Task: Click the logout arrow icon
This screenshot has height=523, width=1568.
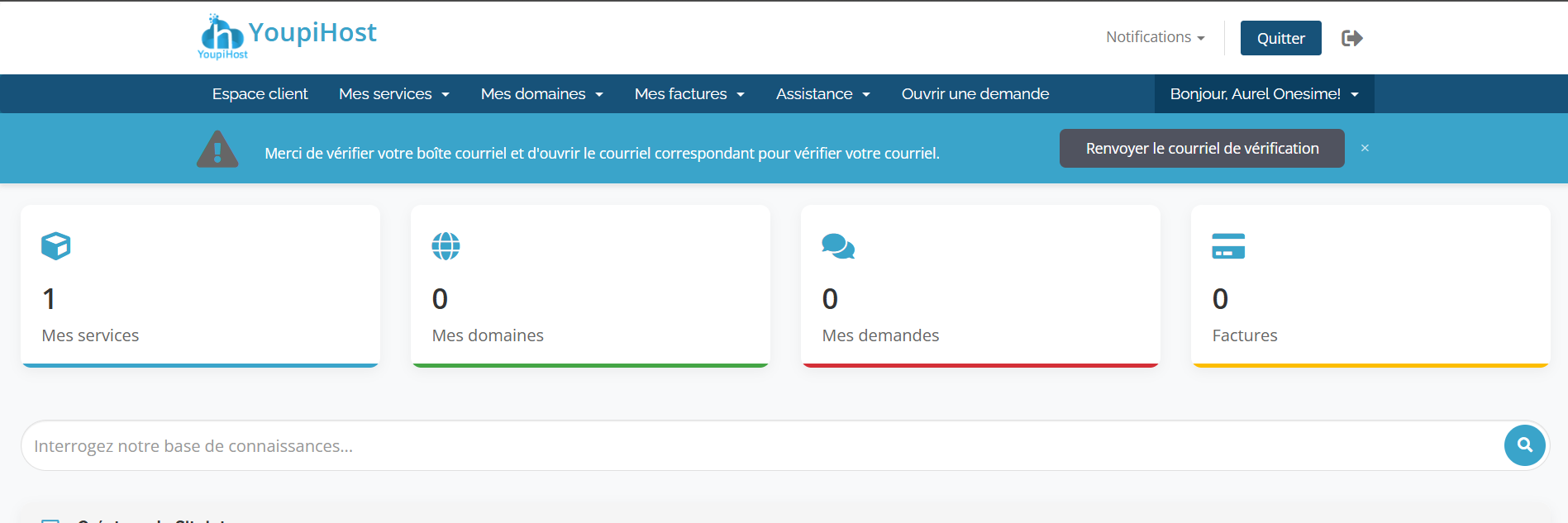Action: (1351, 38)
